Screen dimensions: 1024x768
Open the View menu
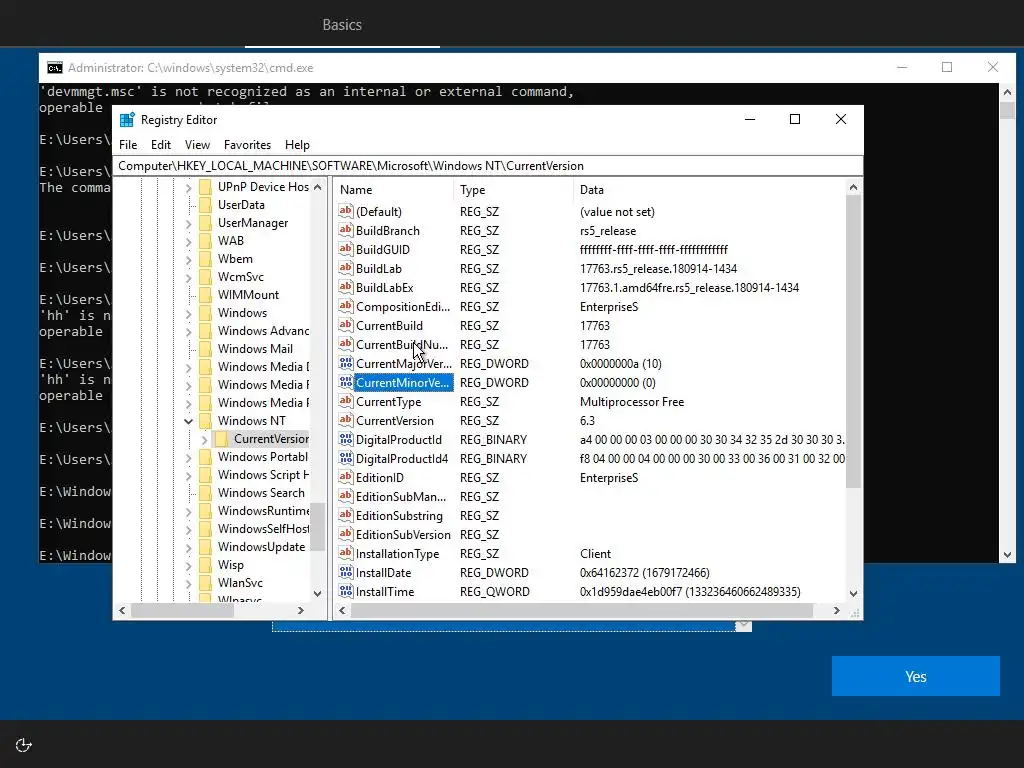197,145
